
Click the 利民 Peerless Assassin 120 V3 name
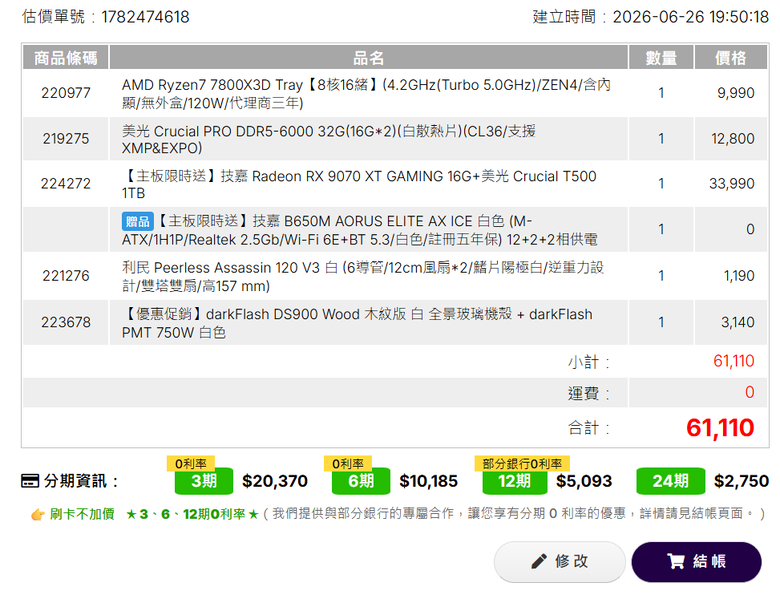(x=363, y=276)
